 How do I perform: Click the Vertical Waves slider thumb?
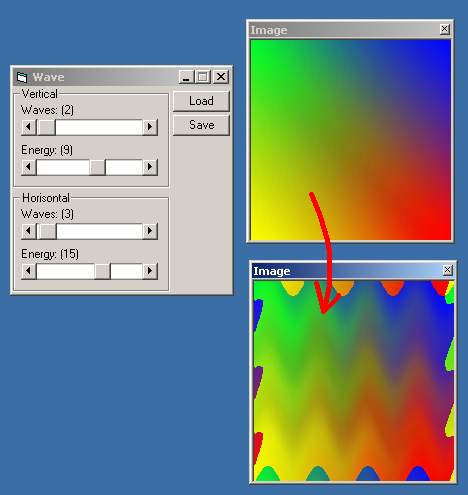(47, 127)
